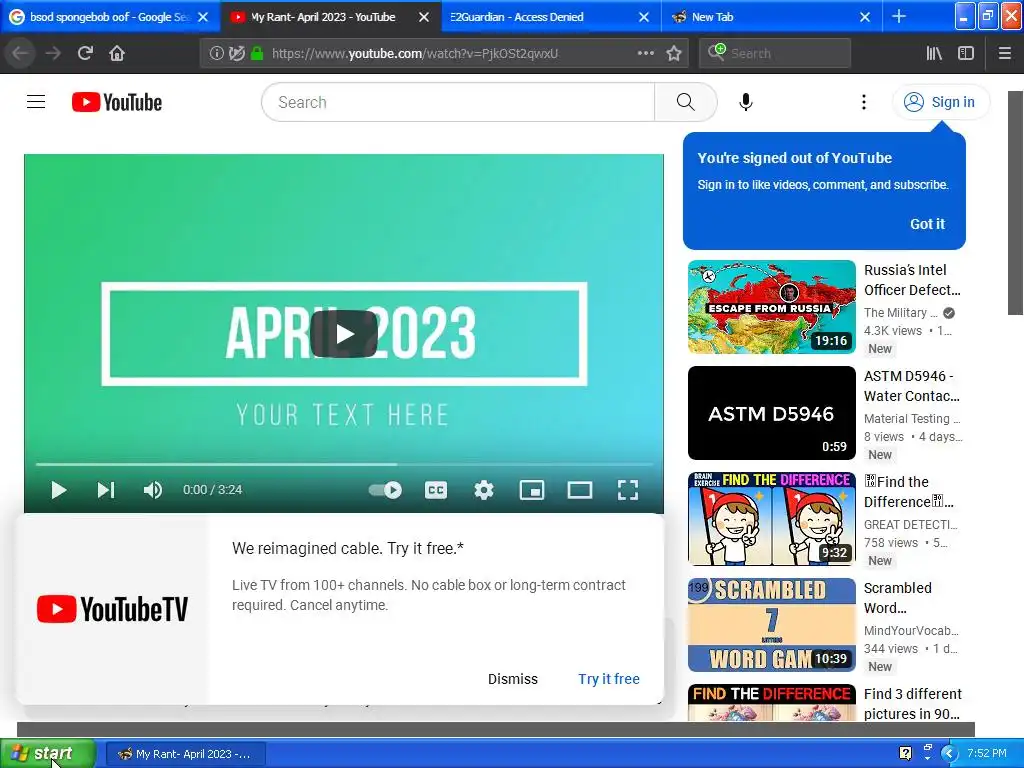Image resolution: width=1024 pixels, height=768 pixels.
Task: Activate voice search microphone
Action: tap(746, 102)
